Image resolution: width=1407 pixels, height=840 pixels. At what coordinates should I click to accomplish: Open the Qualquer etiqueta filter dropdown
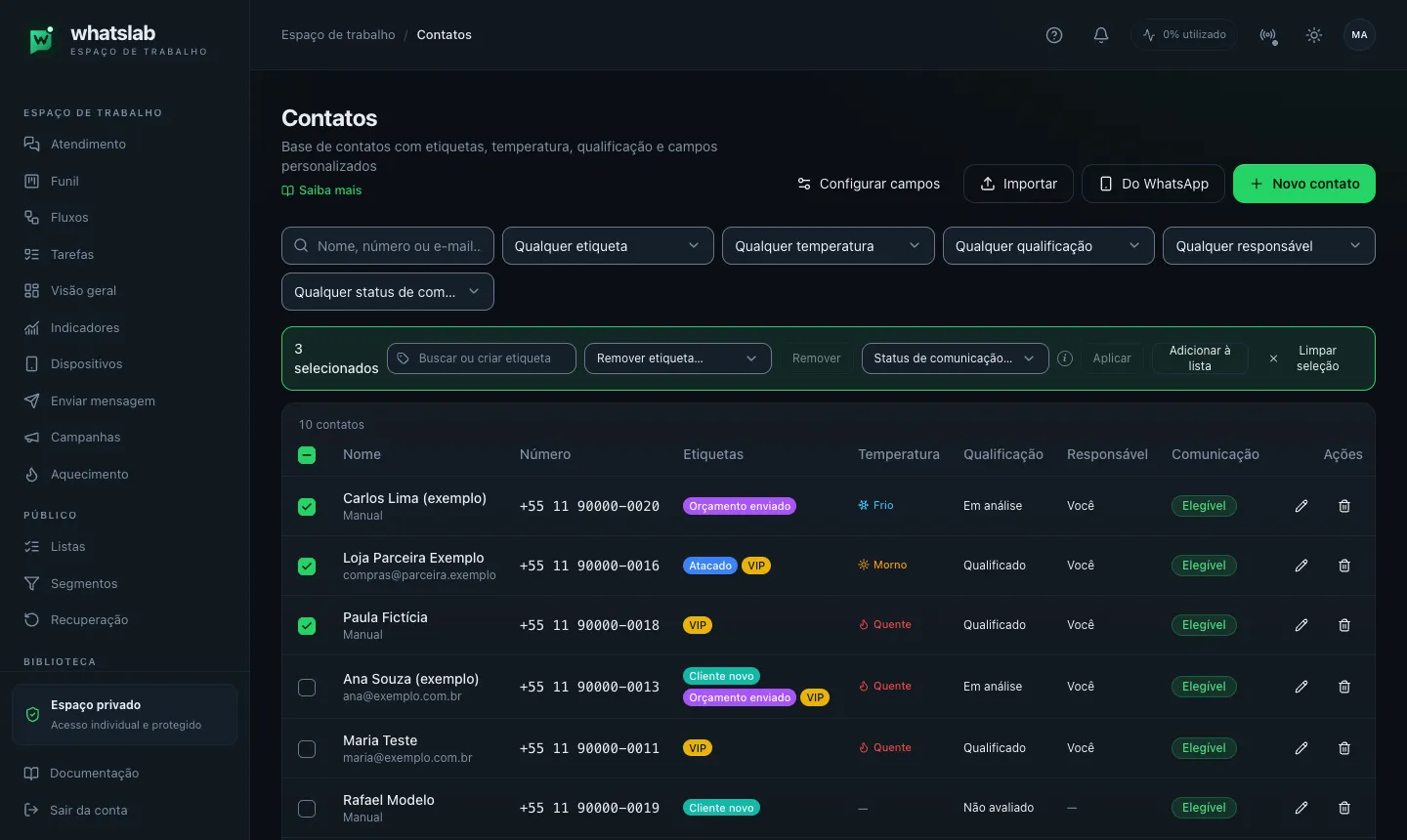point(608,246)
